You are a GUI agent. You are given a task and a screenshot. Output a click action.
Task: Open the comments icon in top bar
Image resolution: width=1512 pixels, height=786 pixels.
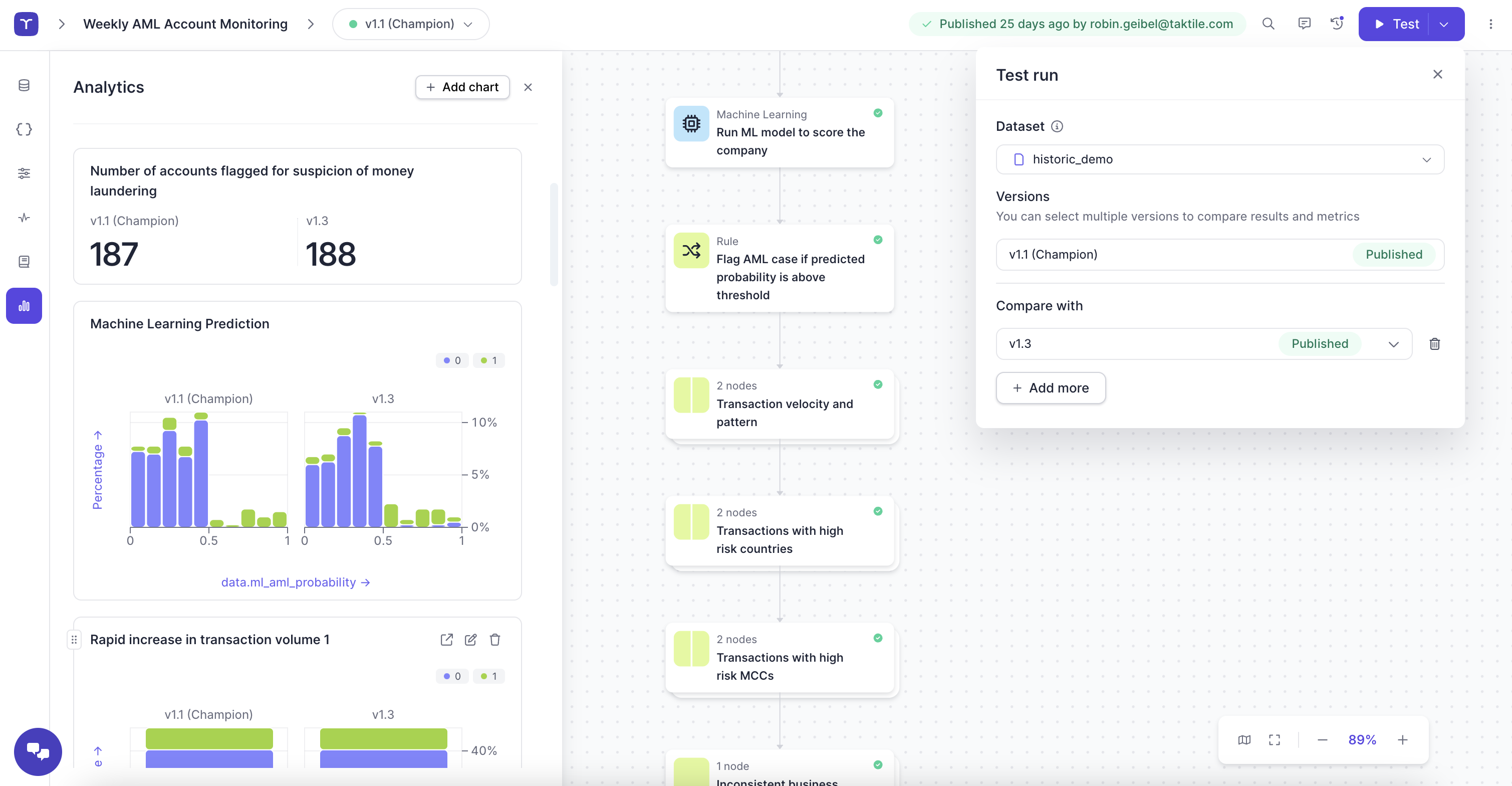click(x=1304, y=24)
